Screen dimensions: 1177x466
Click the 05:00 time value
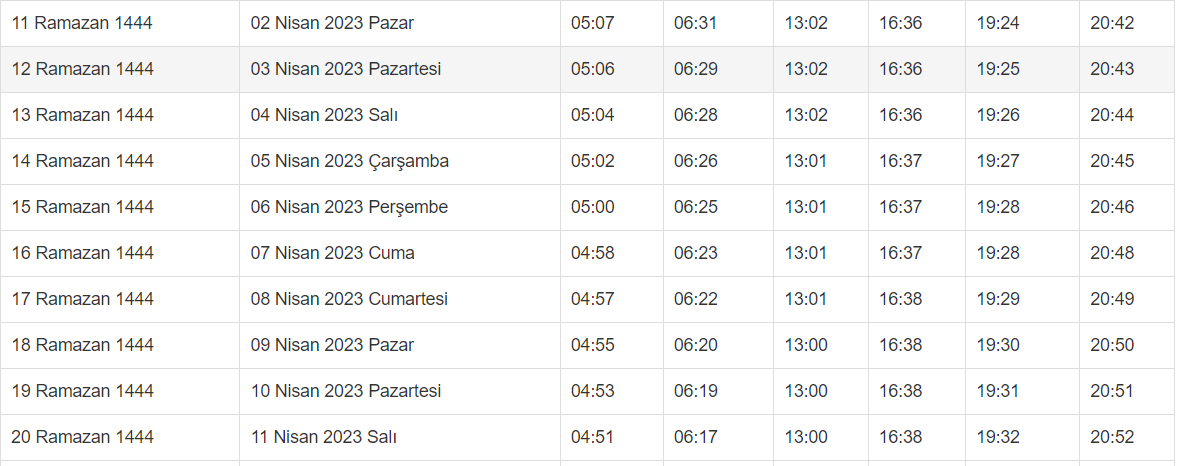[x=593, y=207]
